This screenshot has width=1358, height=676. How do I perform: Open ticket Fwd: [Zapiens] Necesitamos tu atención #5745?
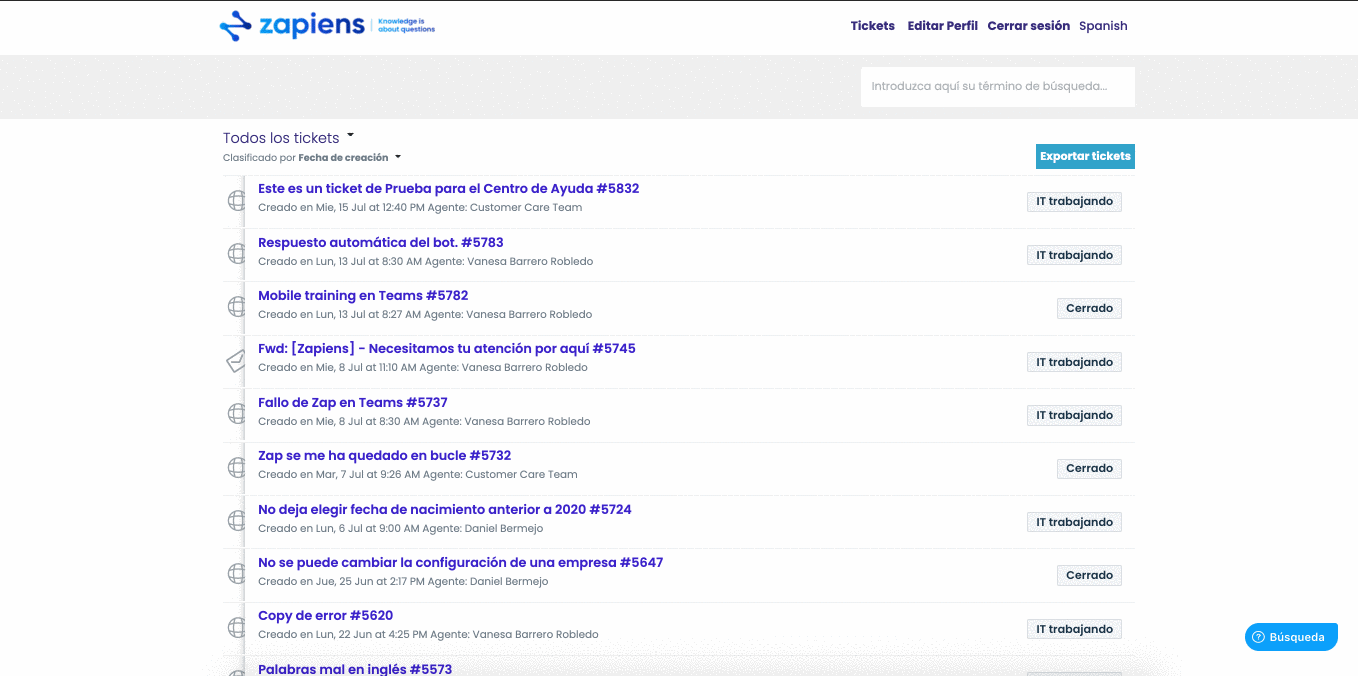tap(447, 349)
